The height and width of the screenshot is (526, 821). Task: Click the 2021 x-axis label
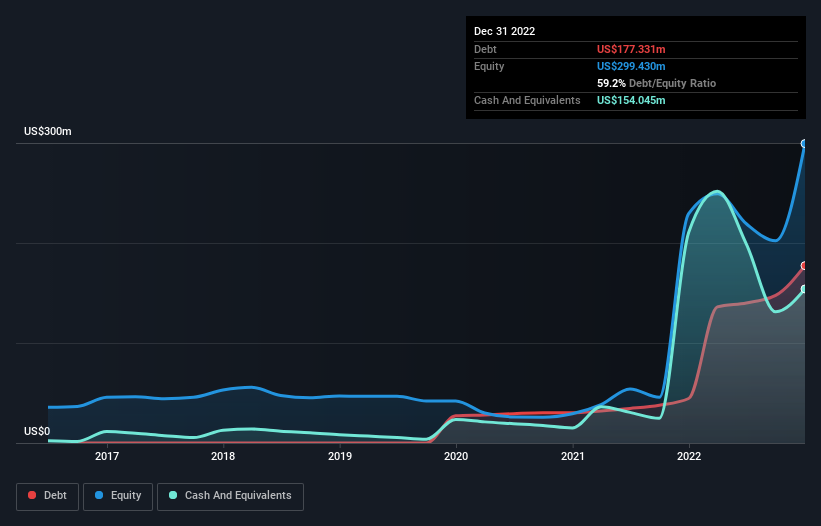pyautogui.click(x=573, y=456)
